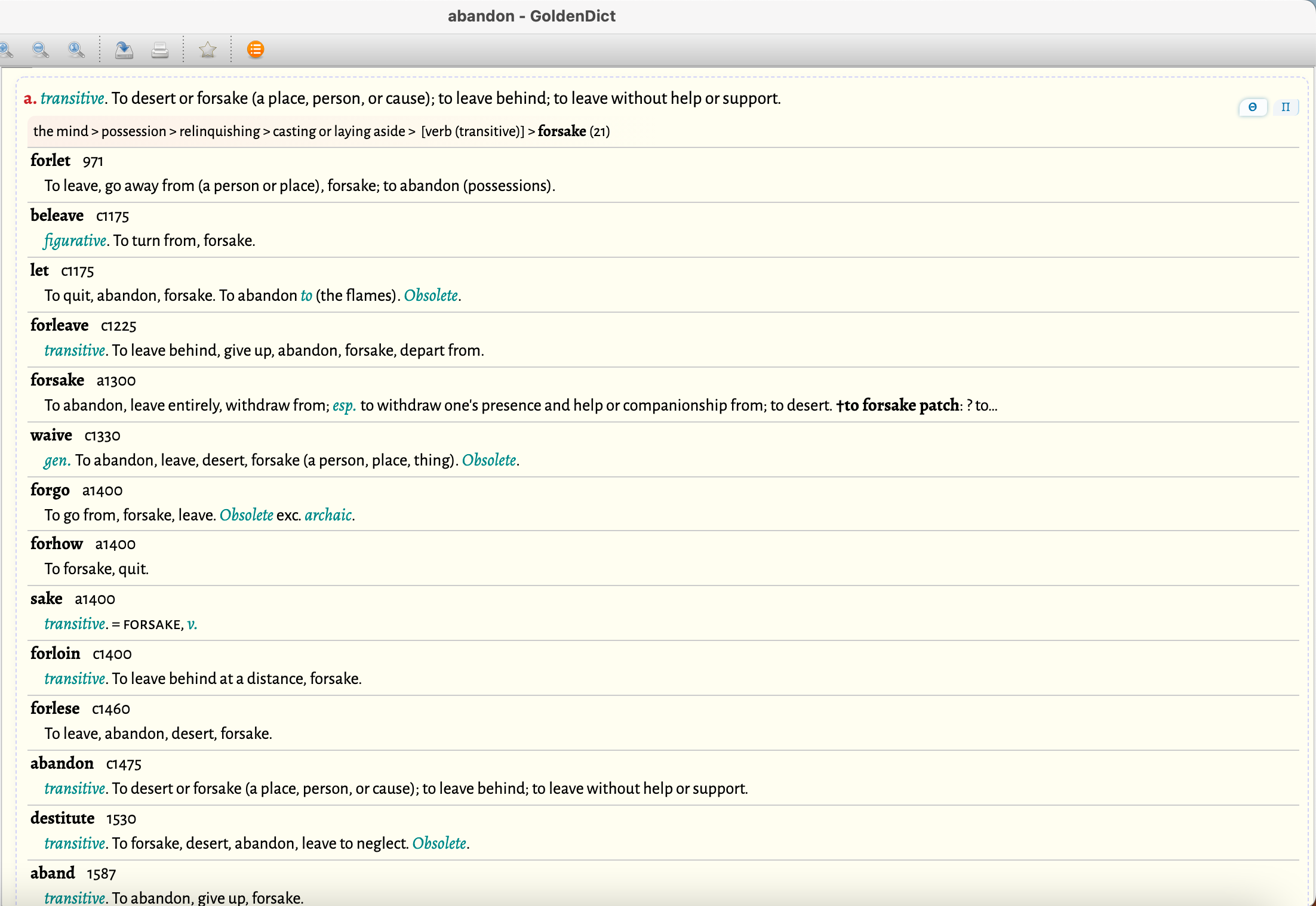Click the red 'a.' sense marker
This screenshot has height=906, width=1316.
click(x=30, y=98)
